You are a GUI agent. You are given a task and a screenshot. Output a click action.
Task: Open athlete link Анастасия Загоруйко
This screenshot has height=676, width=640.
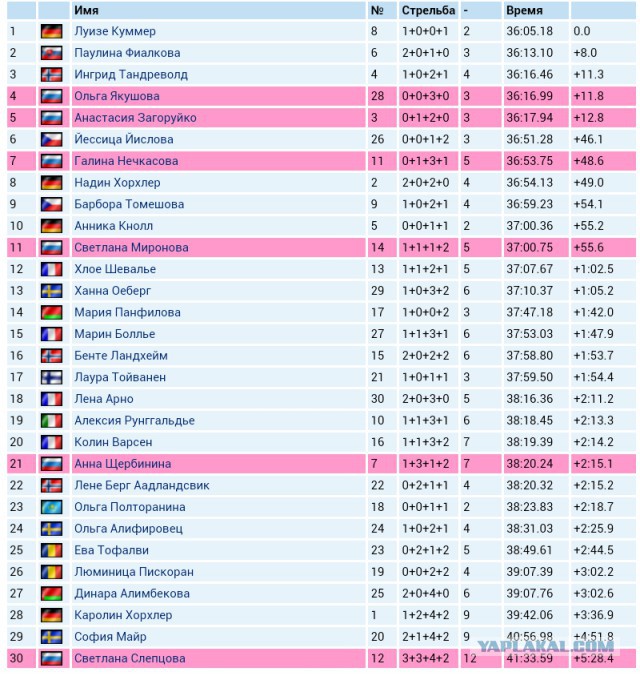coord(135,118)
